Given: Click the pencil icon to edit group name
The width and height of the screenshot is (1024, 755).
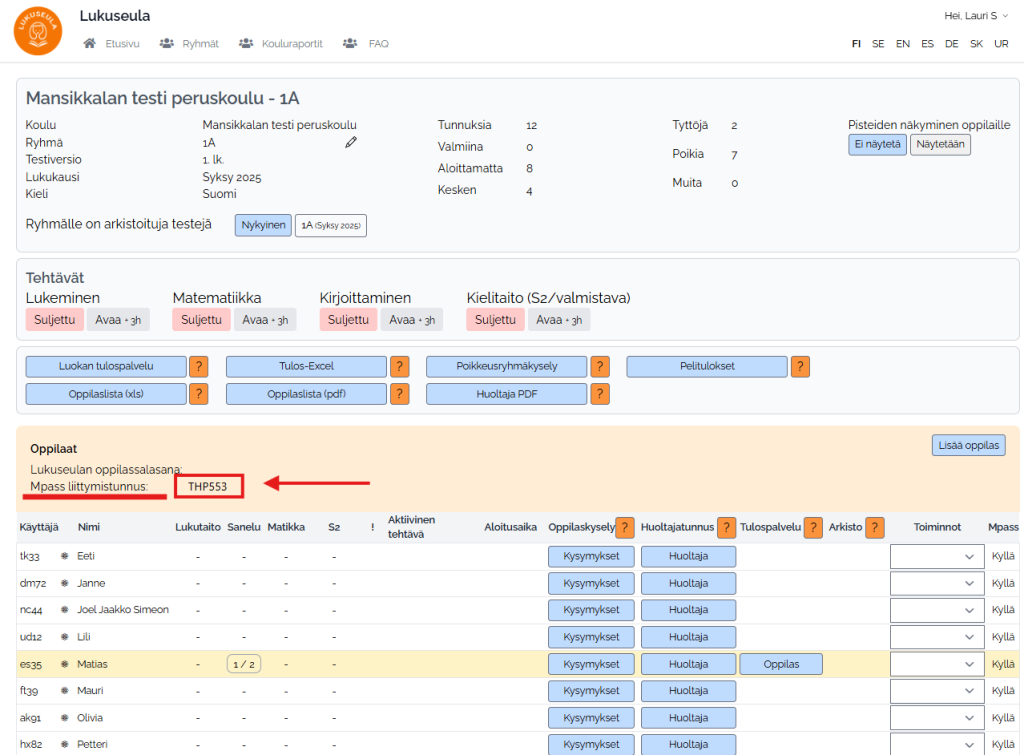Looking at the screenshot, I should point(351,143).
